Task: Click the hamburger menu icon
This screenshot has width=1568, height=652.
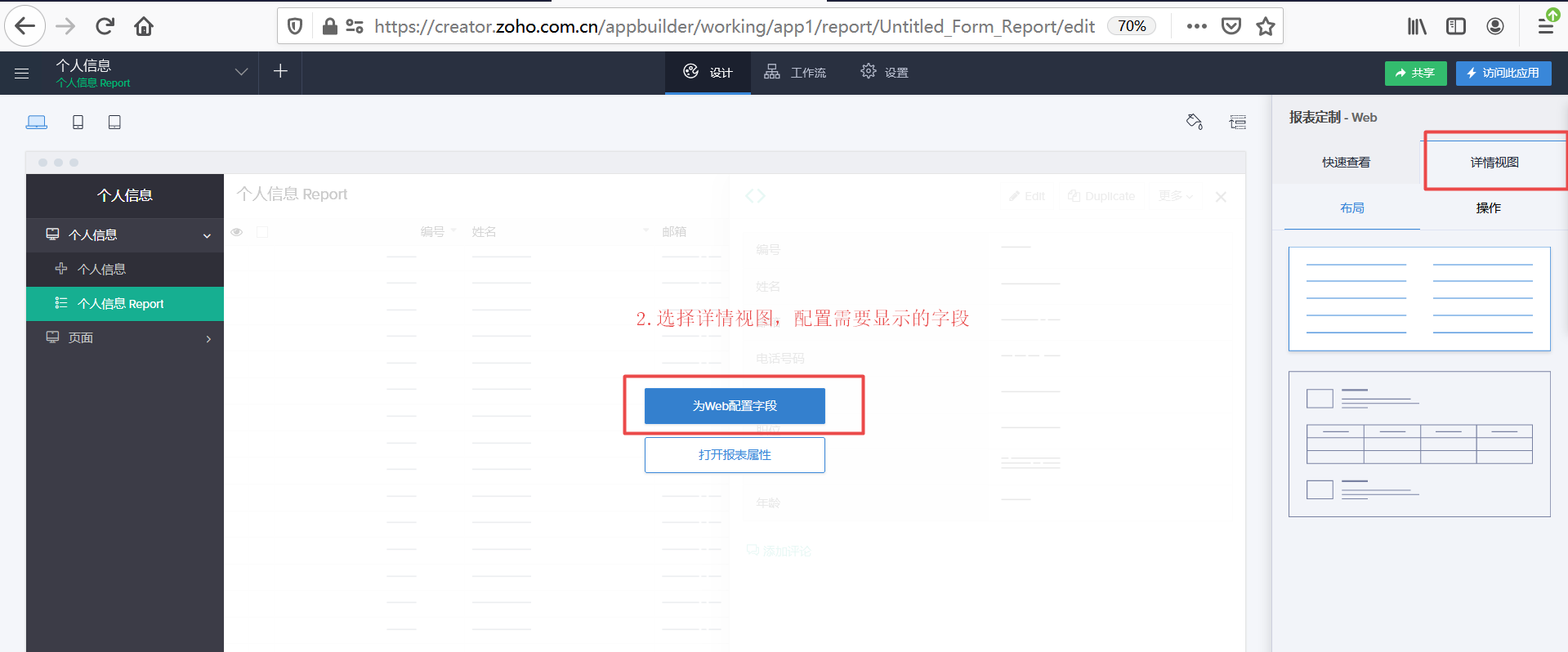Action: click(x=22, y=74)
